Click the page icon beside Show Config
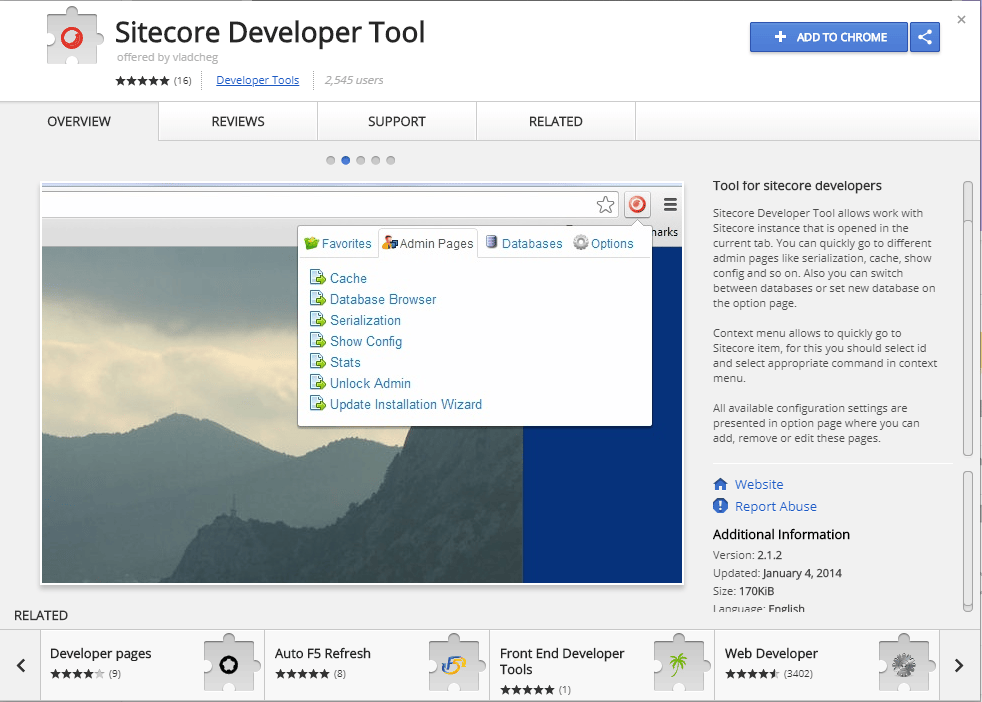This screenshot has width=982, height=702. tap(318, 340)
